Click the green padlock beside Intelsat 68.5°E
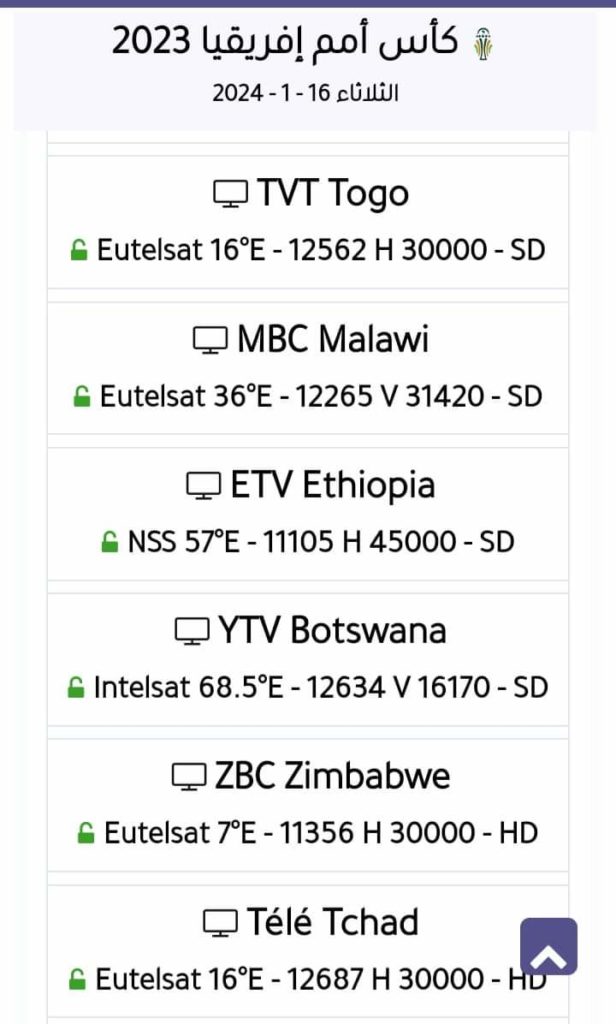 click(75, 688)
